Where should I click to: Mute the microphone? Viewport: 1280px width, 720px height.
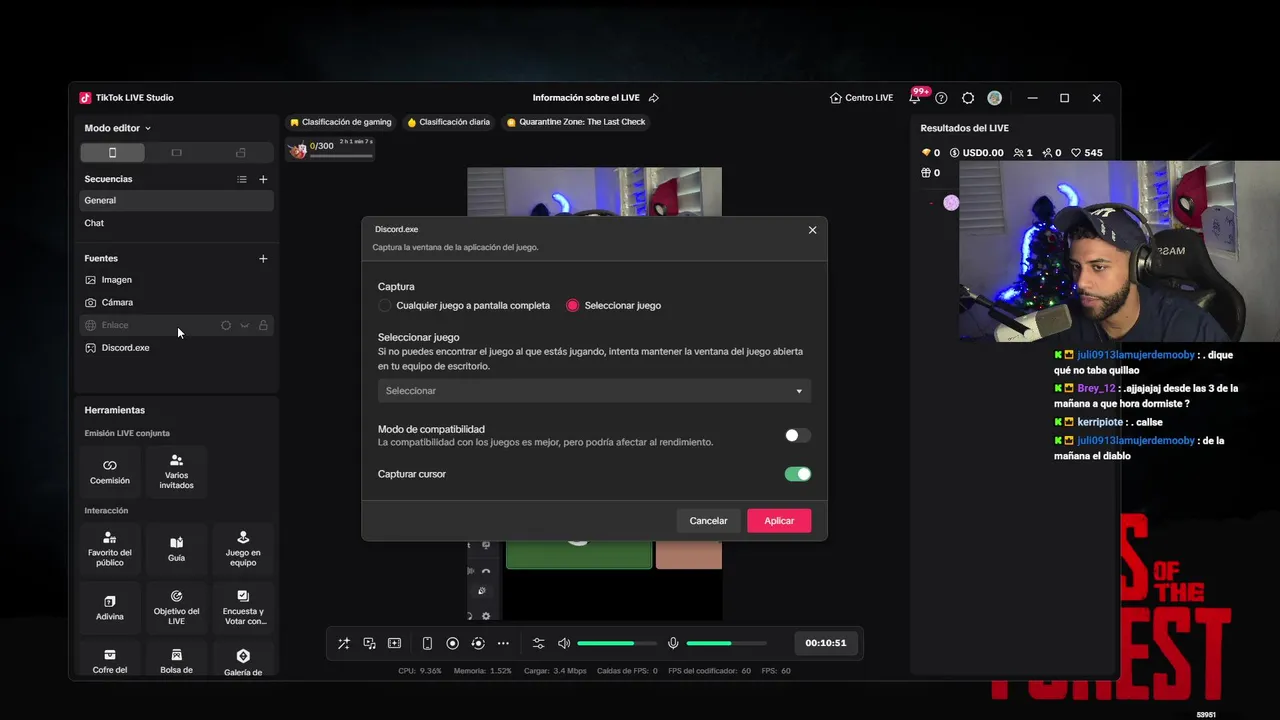tap(673, 643)
